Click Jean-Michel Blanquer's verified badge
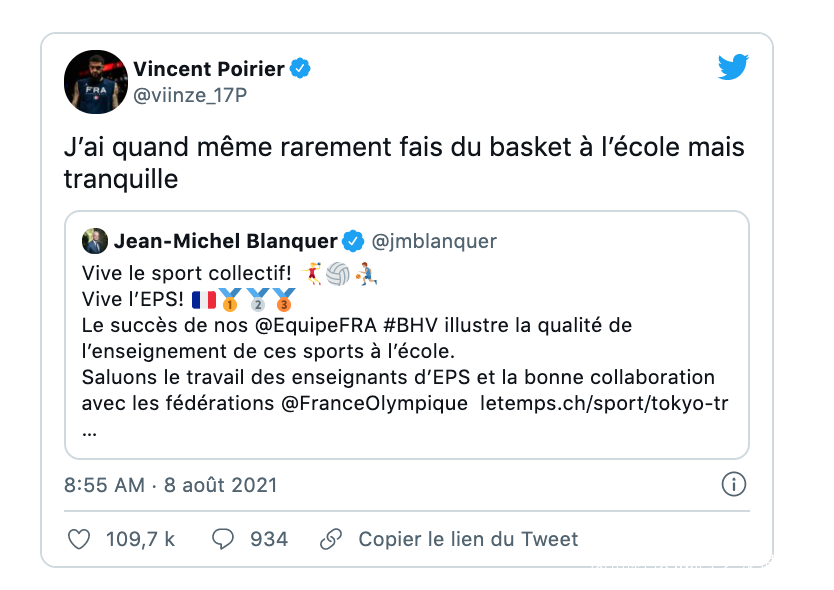Viewport: 834px width, 590px height. click(x=353, y=241)
